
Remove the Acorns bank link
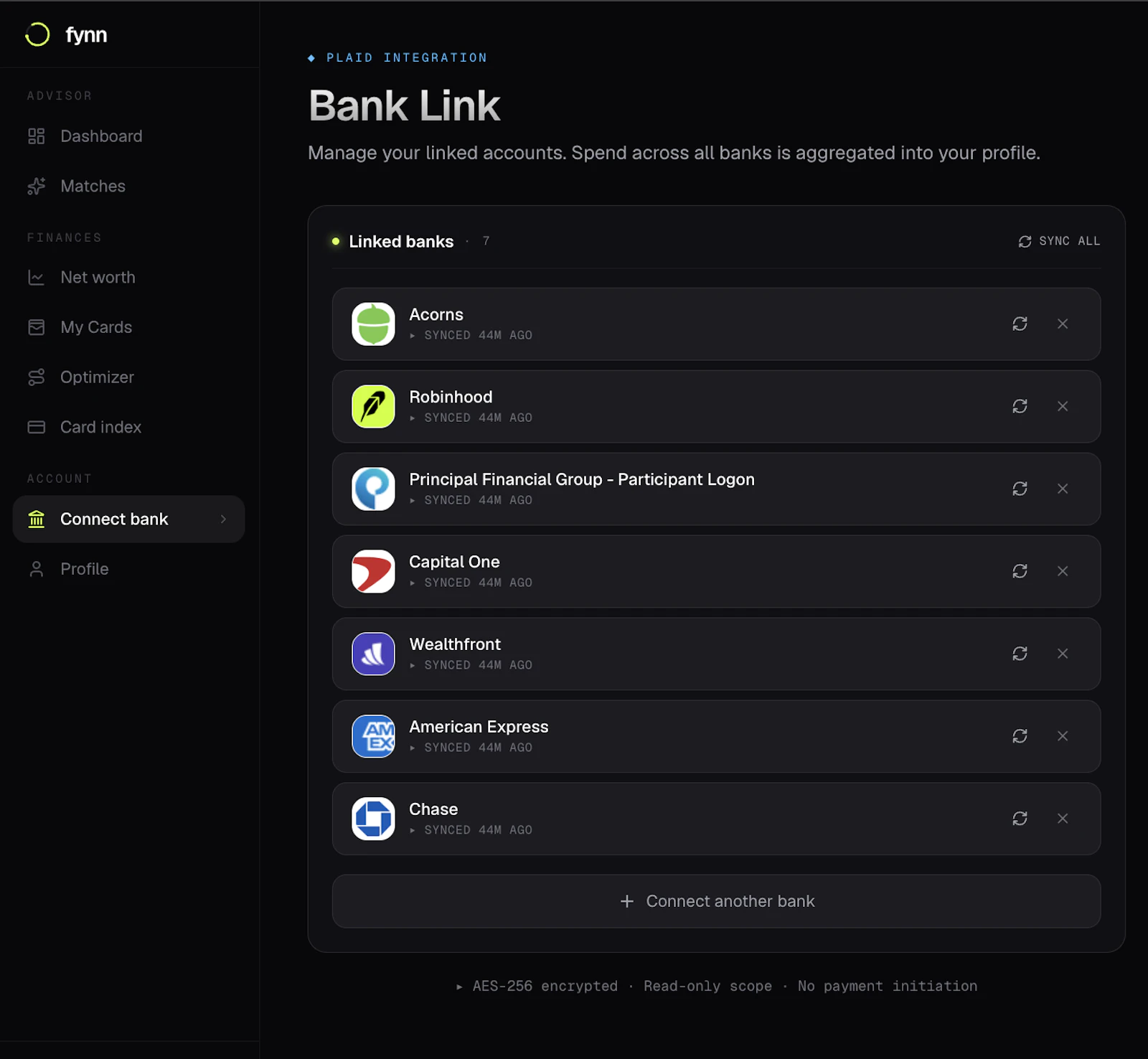coord(1063,324)
